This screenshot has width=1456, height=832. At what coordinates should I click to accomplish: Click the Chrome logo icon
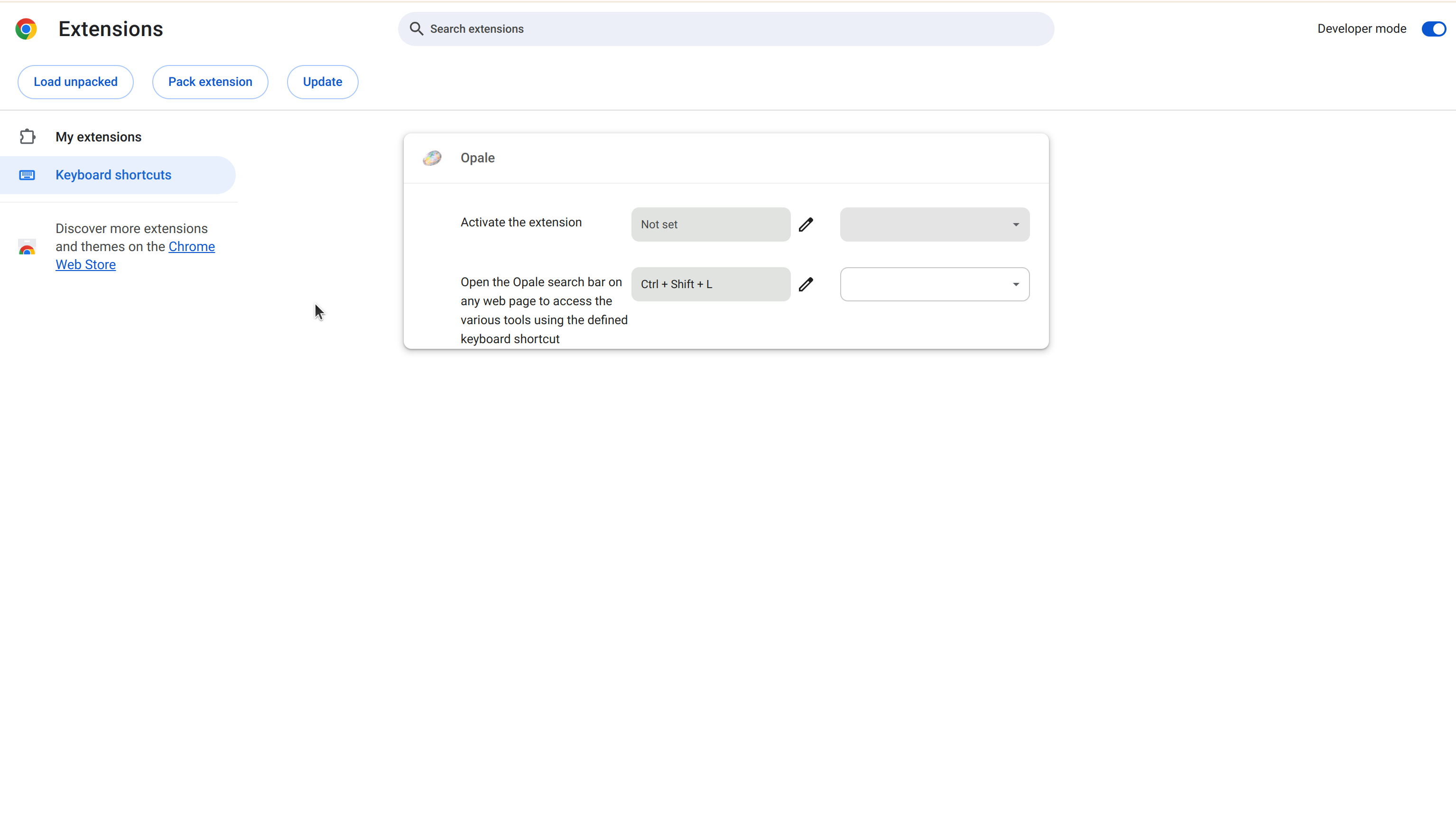click(x=26, y=29)
